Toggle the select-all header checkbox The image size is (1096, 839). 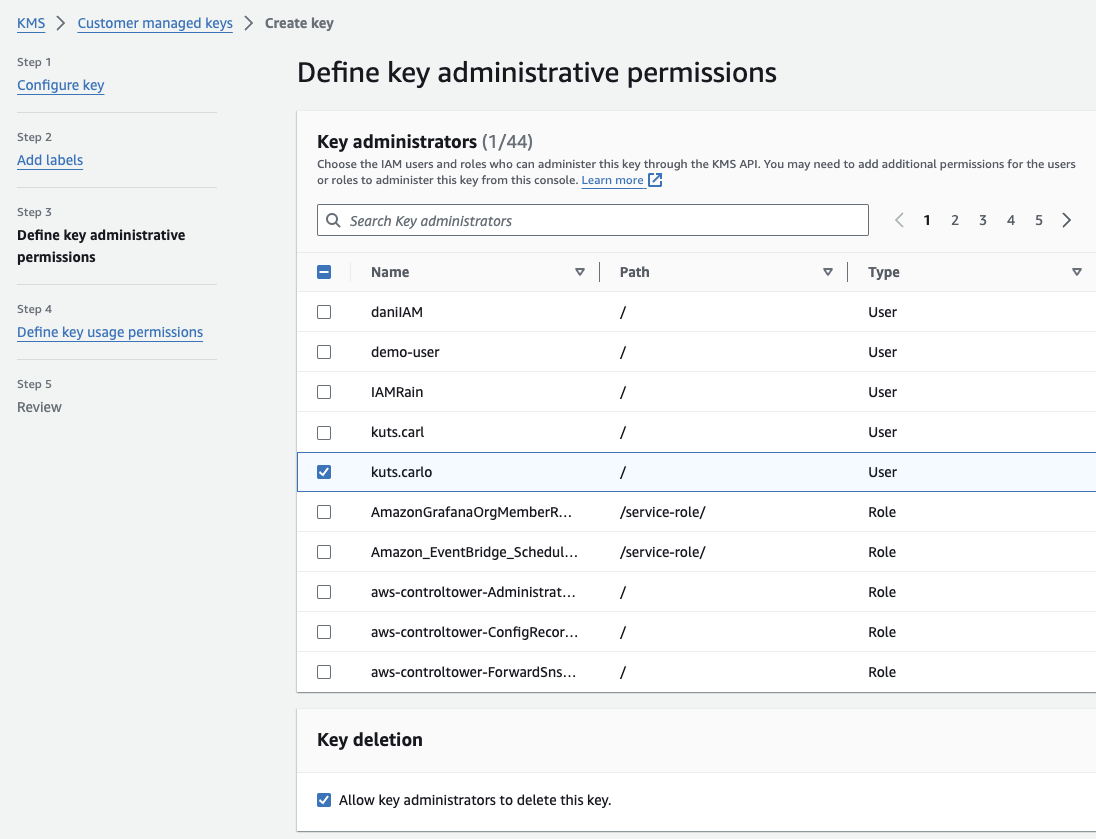coord(324,272)
